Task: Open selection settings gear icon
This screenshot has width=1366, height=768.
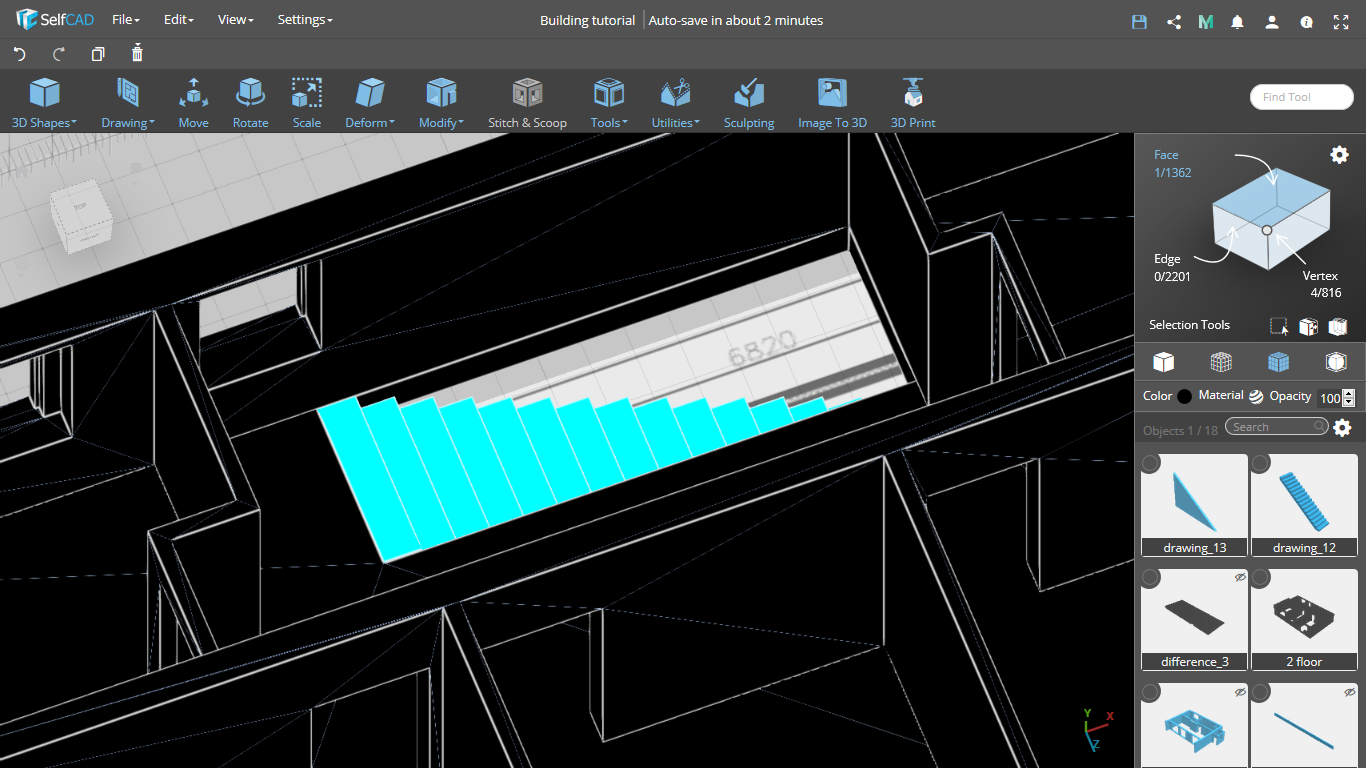Action: coord(1339,154)
